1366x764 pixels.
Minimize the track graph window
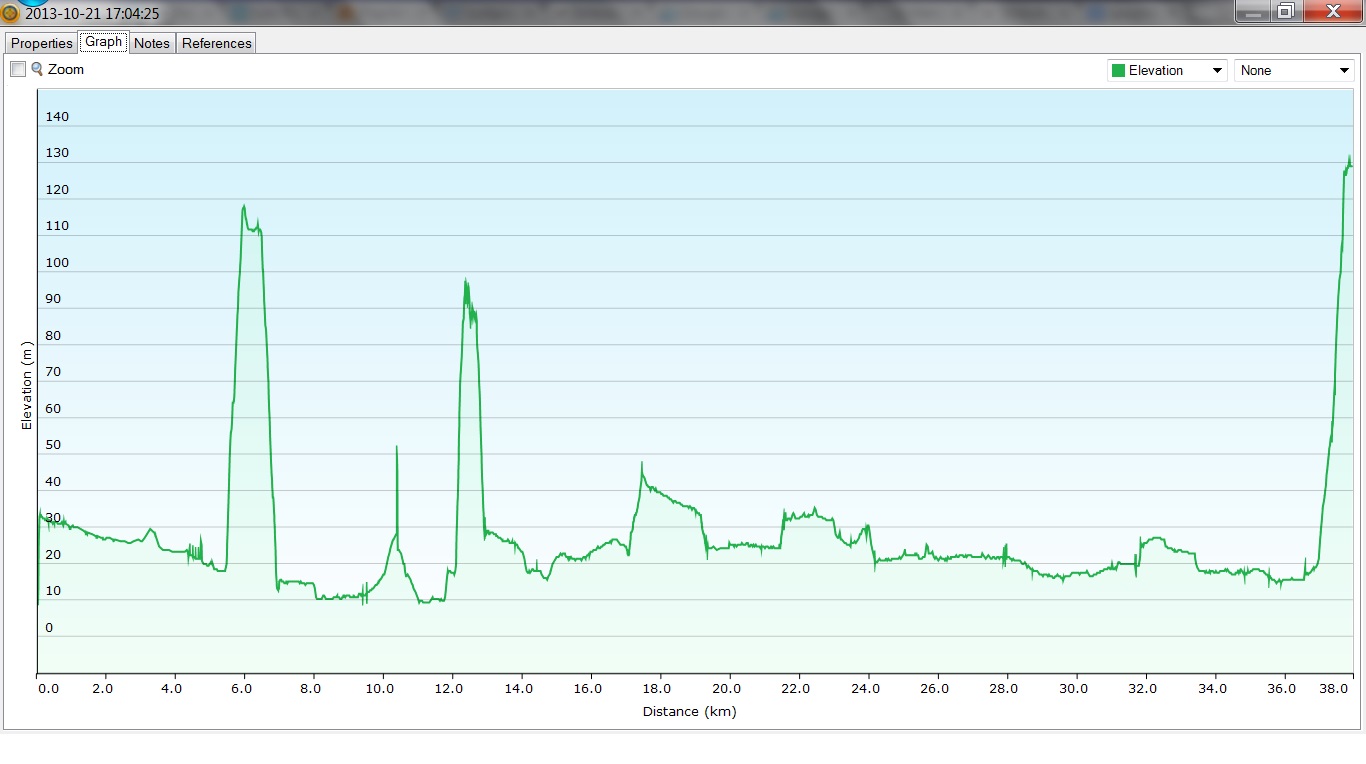tap(1253, 11)
